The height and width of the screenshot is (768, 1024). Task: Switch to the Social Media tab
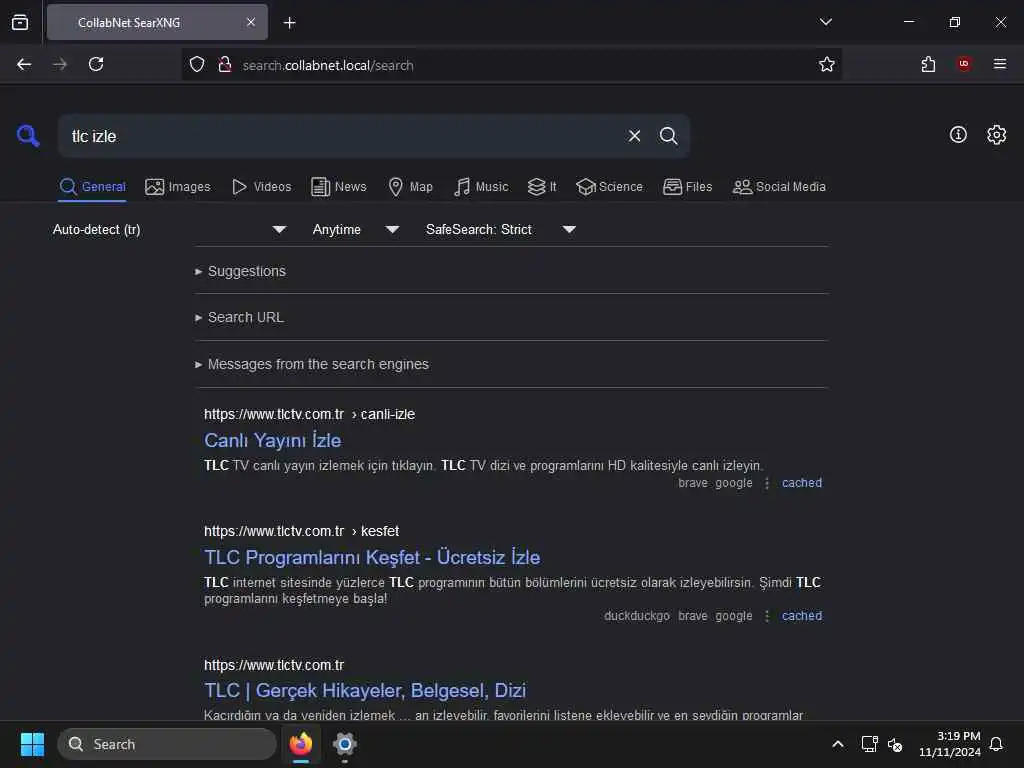coord(779,187)
